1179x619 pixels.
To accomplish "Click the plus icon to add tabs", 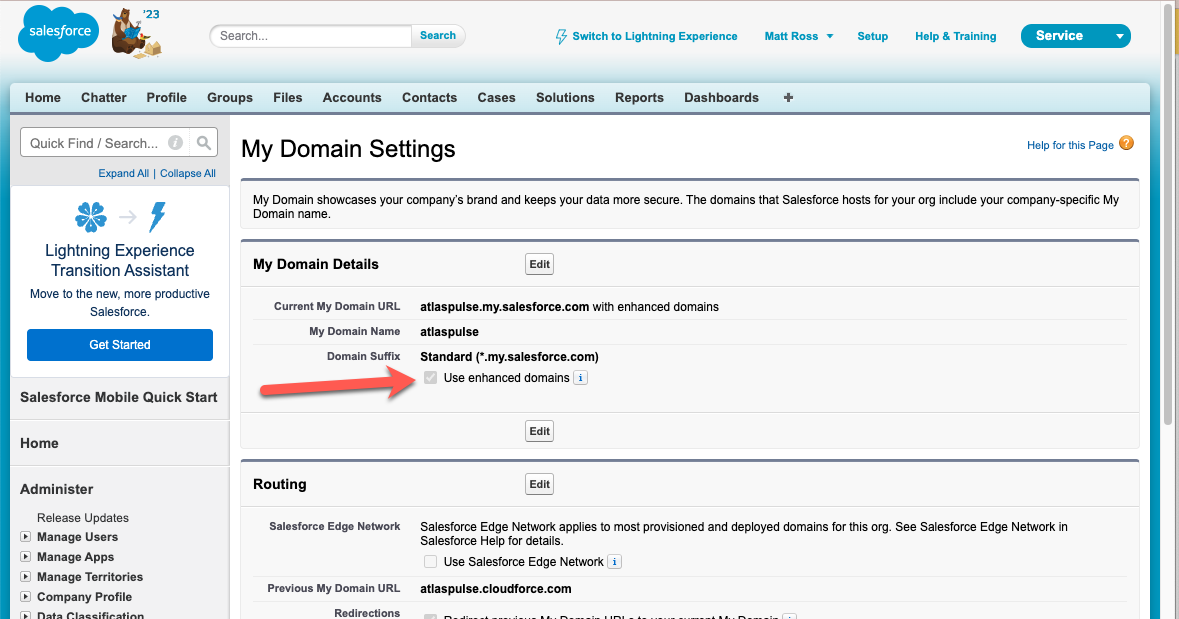I will point(788,97).
